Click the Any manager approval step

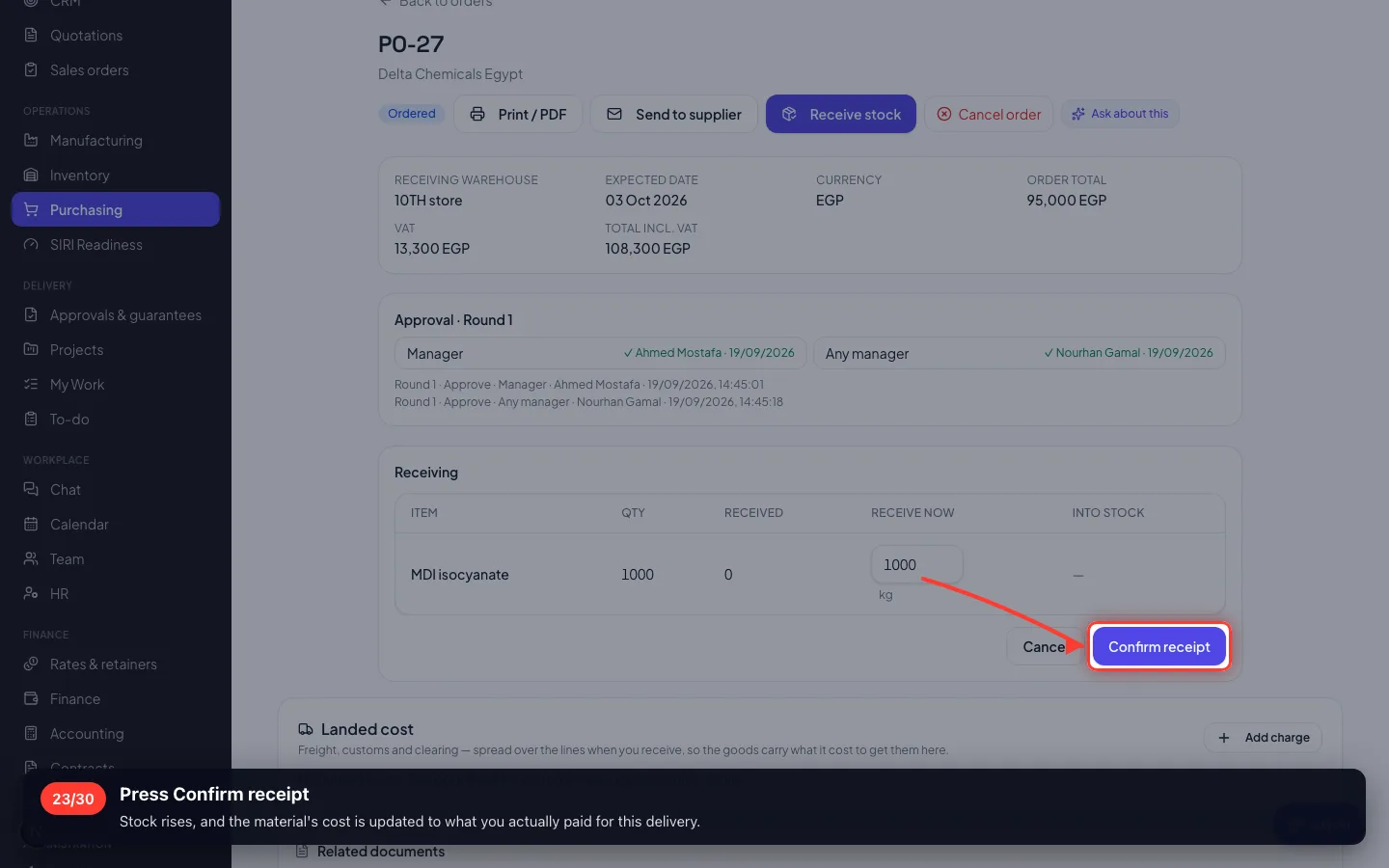tap(1020, 354)
